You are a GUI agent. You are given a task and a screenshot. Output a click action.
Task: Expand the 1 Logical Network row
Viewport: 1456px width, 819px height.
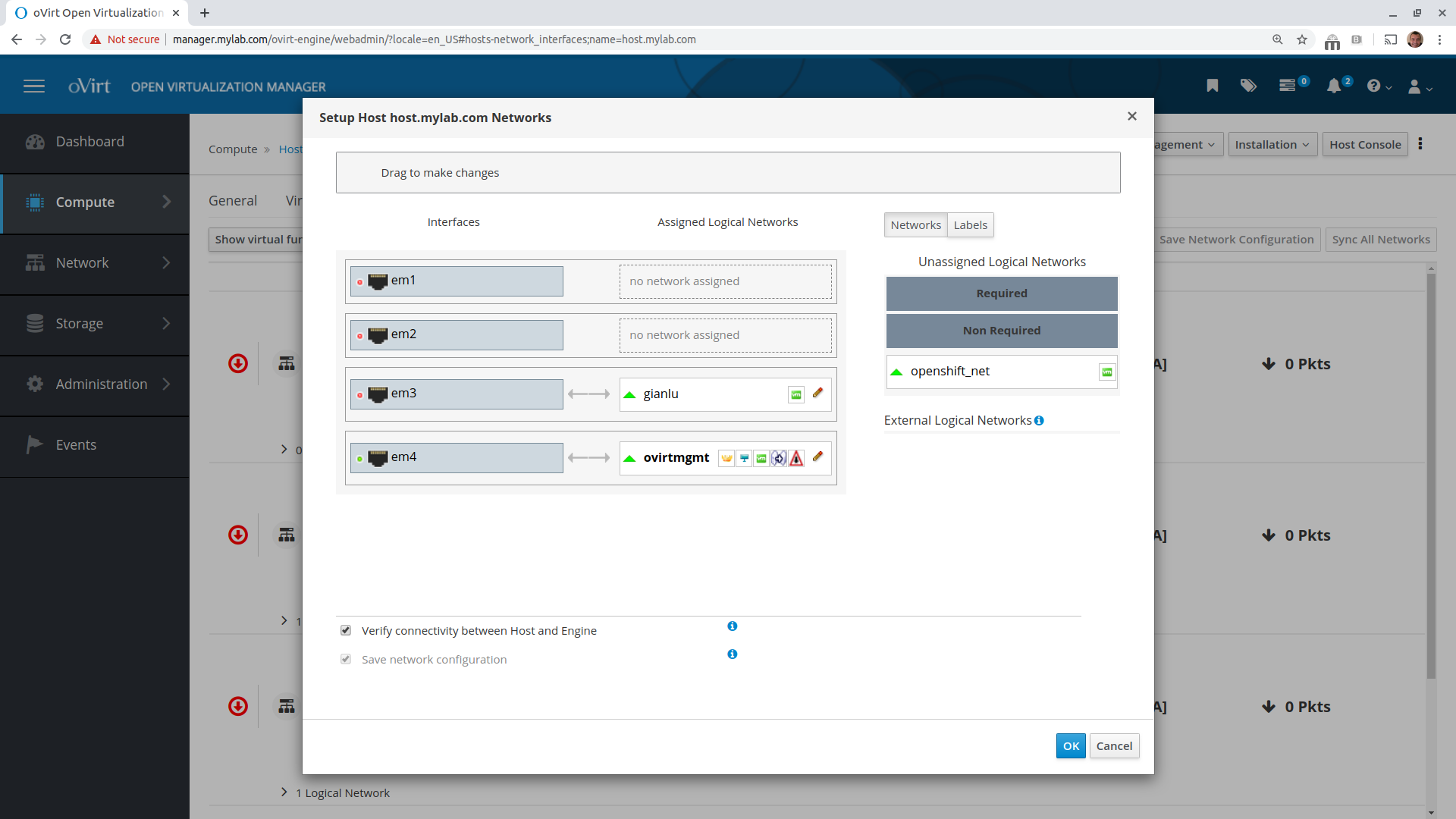pos(284,792)
